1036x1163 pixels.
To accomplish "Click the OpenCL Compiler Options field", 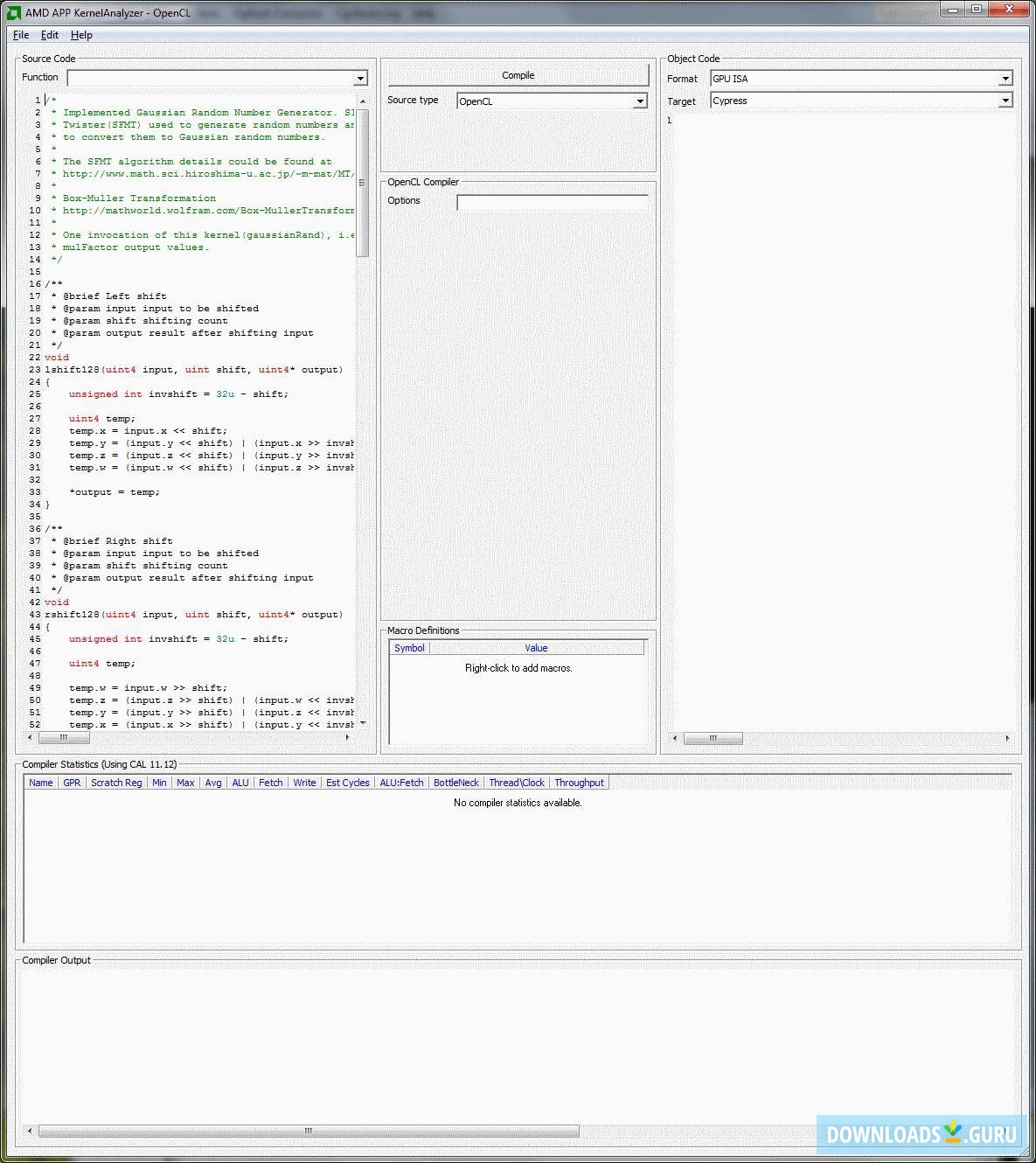I will (x=552, y=202).
